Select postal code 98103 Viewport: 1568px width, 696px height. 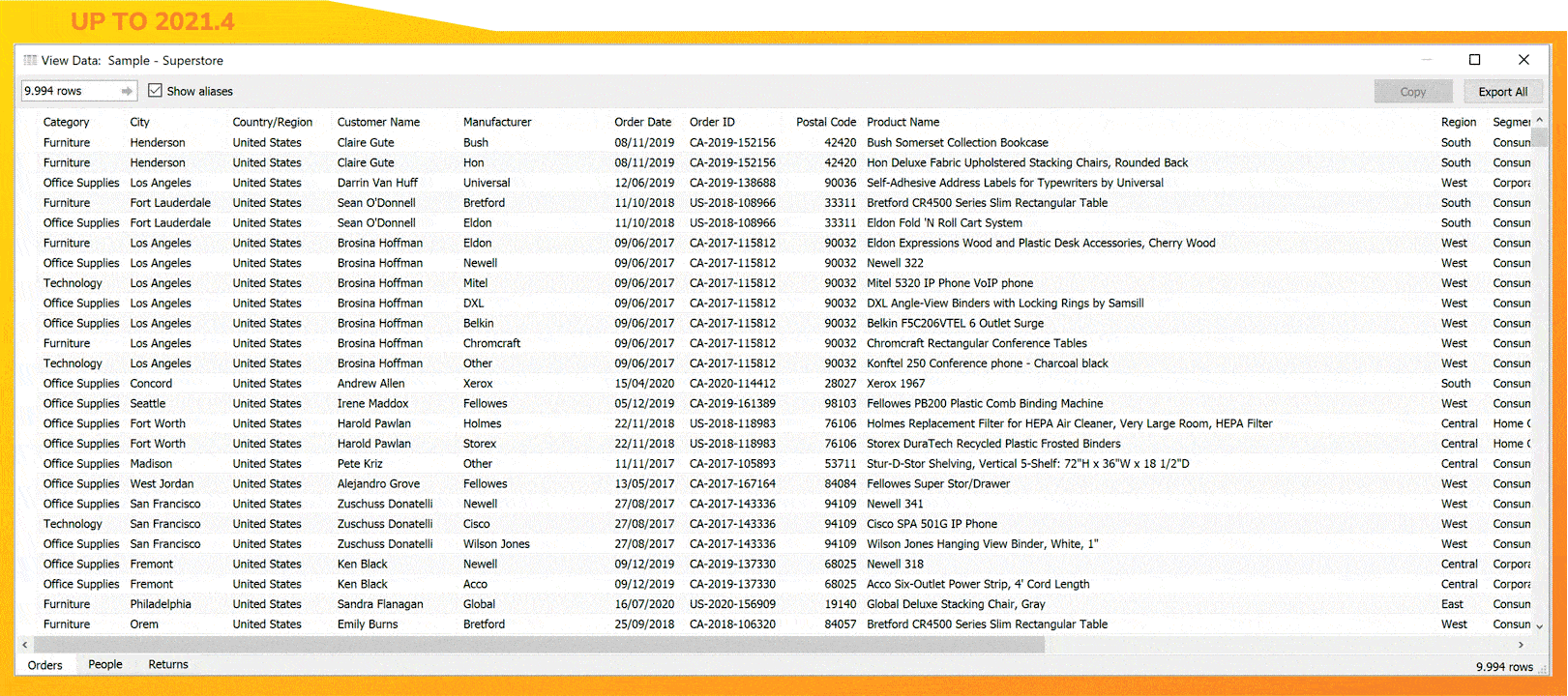click(841, 404)
